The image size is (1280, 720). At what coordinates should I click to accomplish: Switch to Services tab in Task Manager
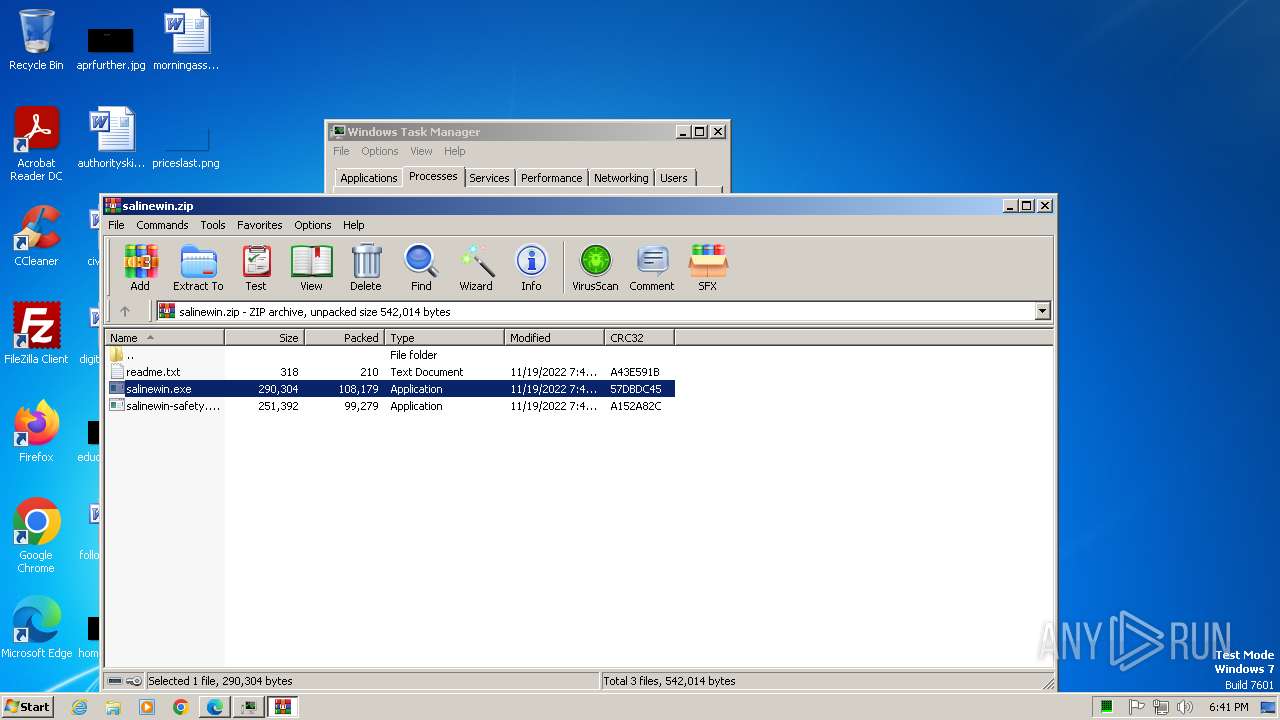click(x=489, y=178)
